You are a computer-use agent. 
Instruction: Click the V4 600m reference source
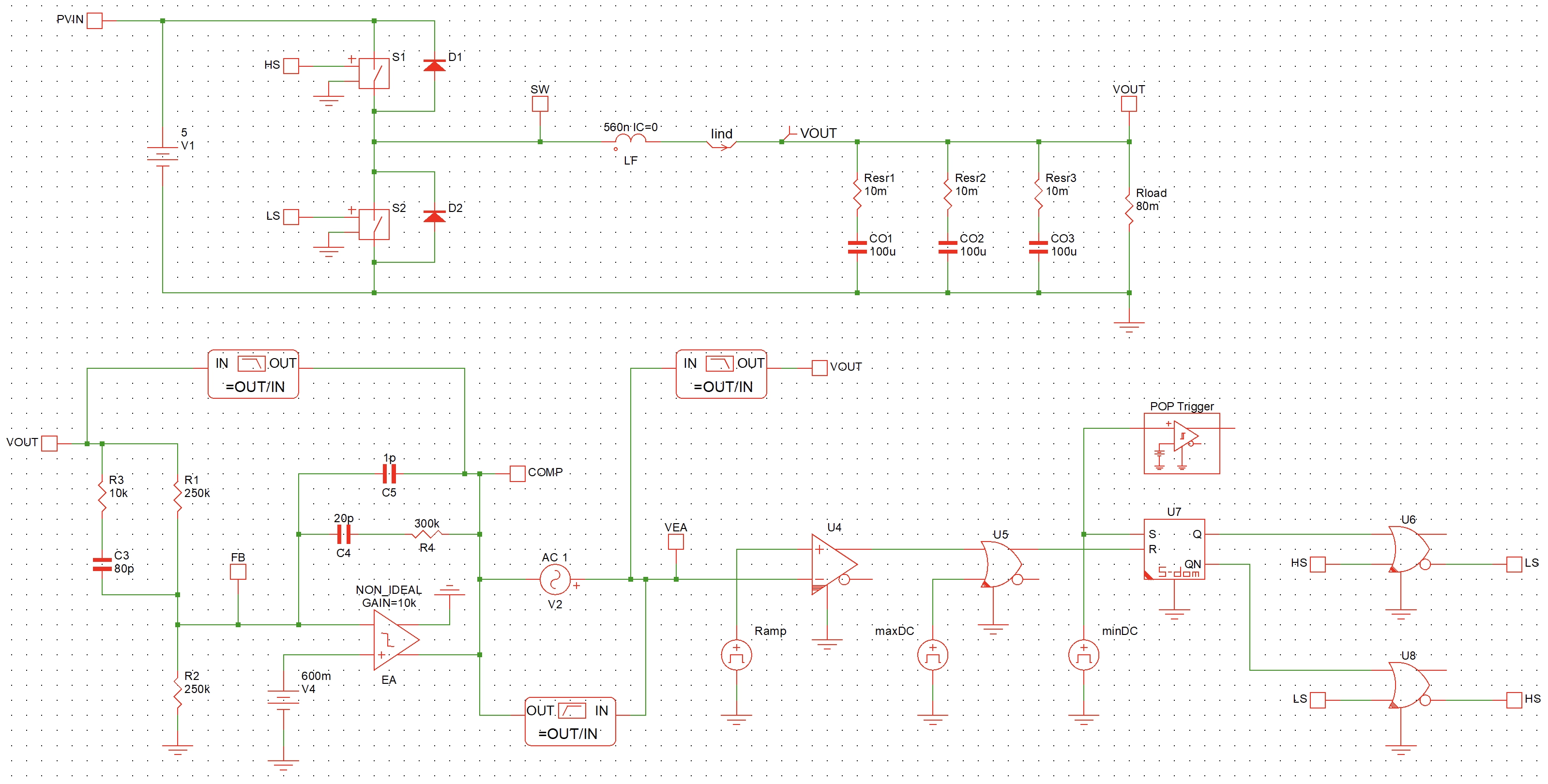coord(284,700)
